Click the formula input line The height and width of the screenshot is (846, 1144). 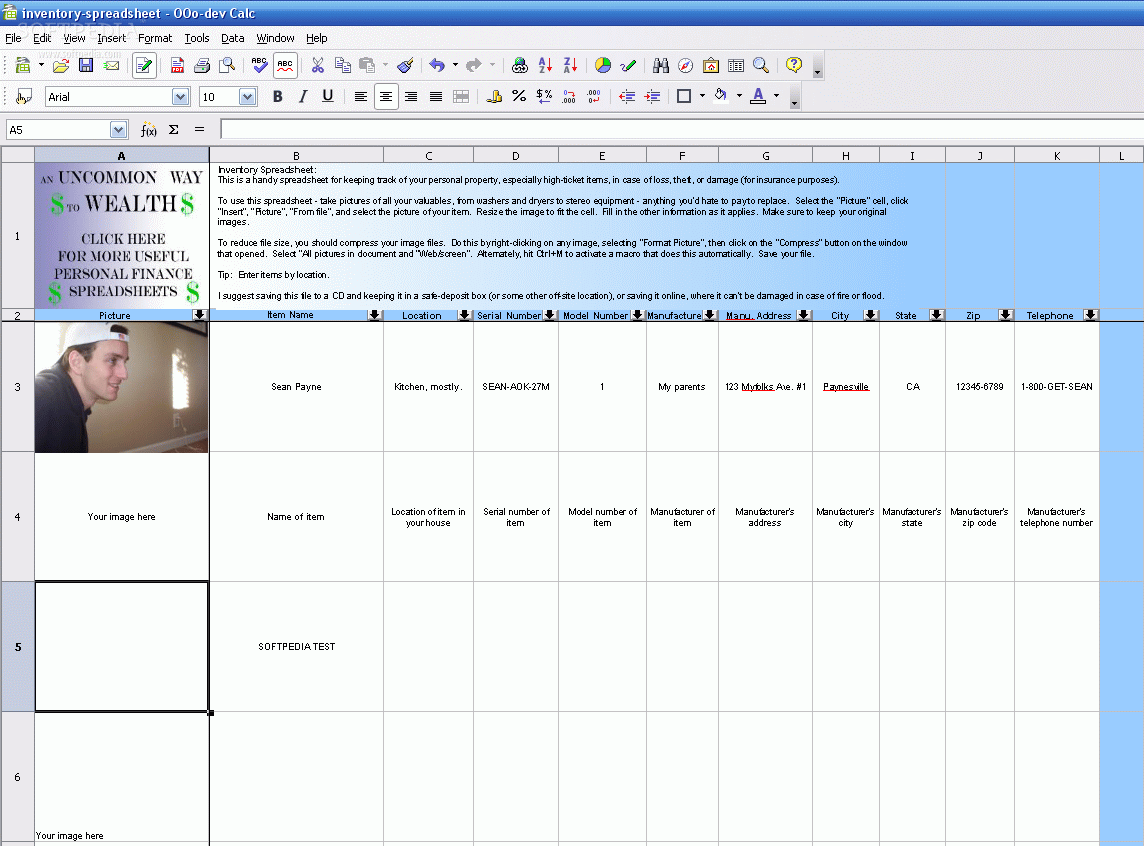[682, 130]
